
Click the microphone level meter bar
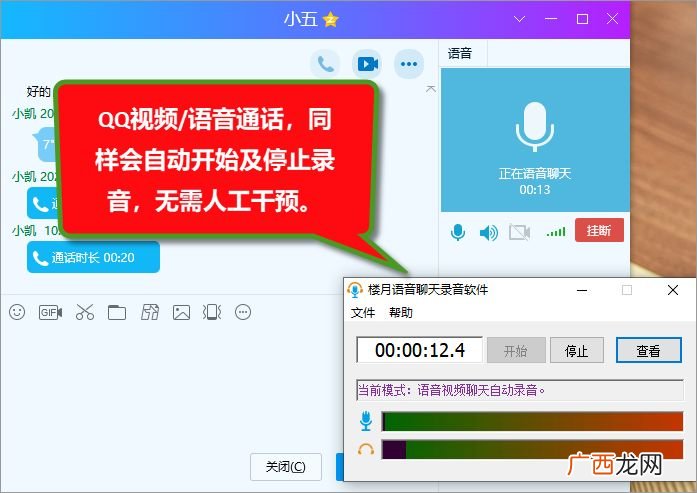[532, 421]
